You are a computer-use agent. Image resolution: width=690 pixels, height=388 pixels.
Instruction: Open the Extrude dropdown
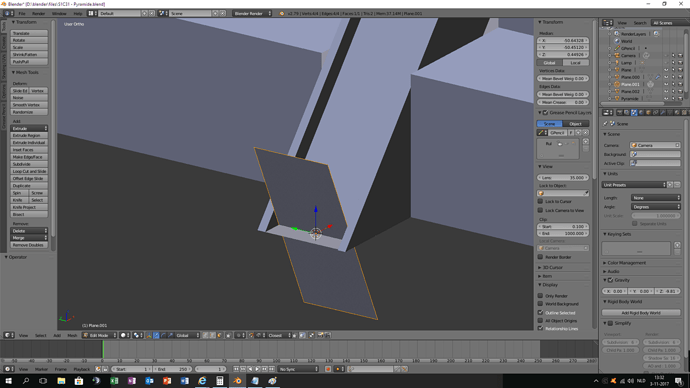[x=29, y=128]
